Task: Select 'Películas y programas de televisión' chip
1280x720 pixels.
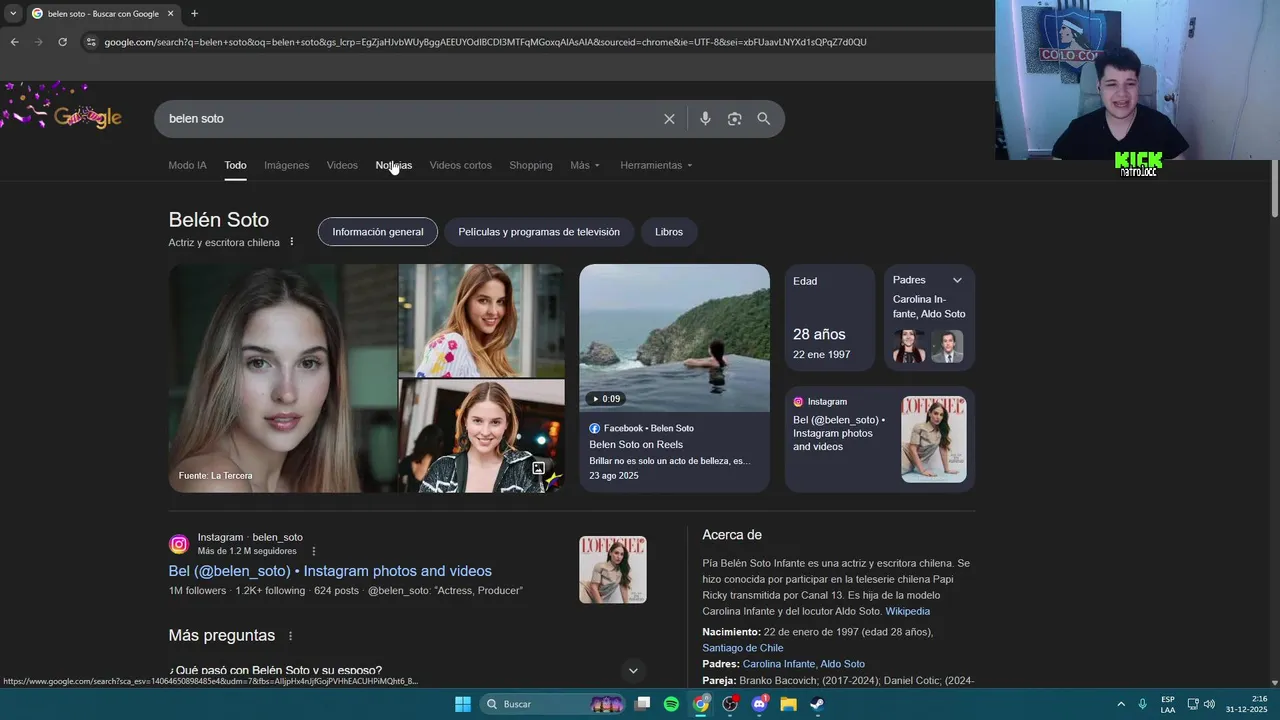Action: (539, 232)
